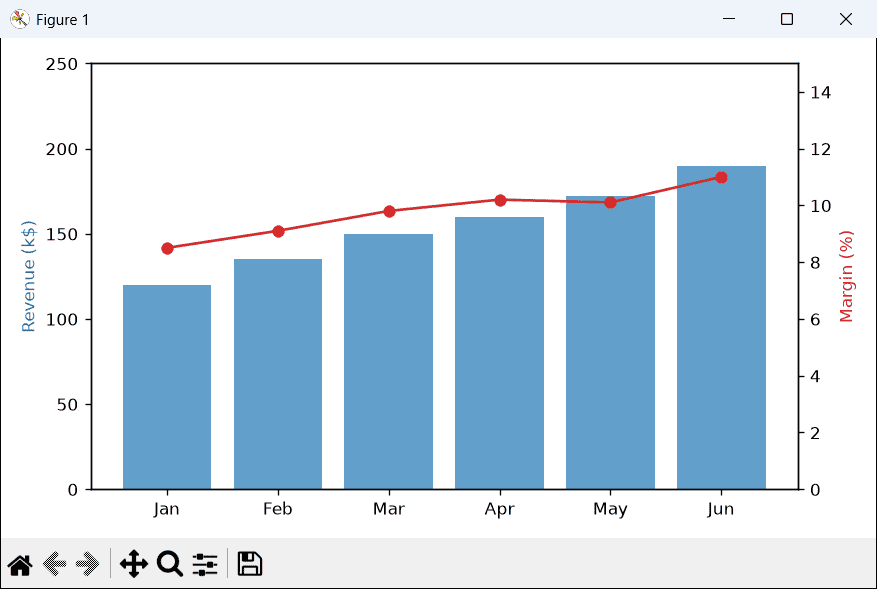Viewport: 877px width, 589px height.
Task: Click the '10' right axis tick label
Action: (x=821, y=206)
